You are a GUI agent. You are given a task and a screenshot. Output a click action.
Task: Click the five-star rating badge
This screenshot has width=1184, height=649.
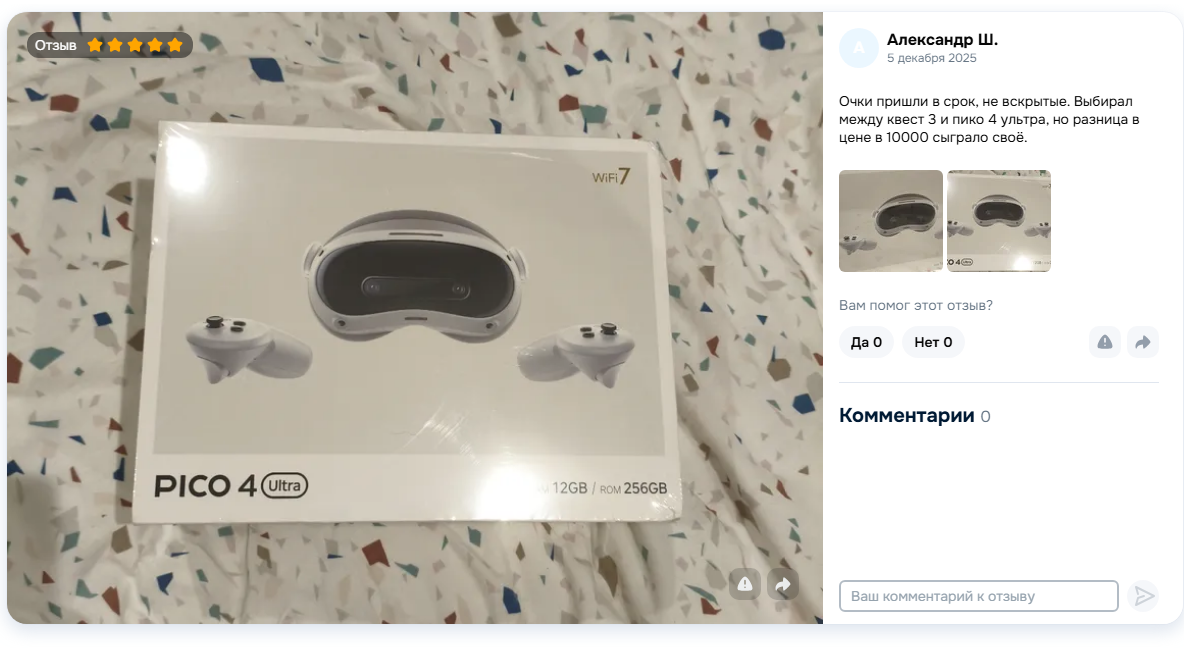(x=110, y=45)
